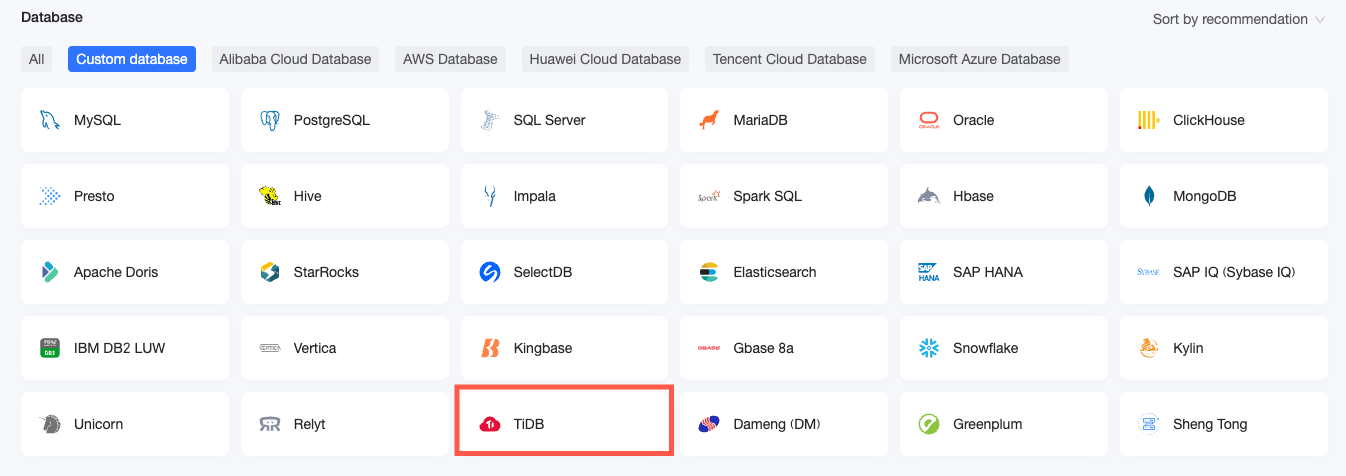Pick the Elasticsearch label

(x=775, y=272)
